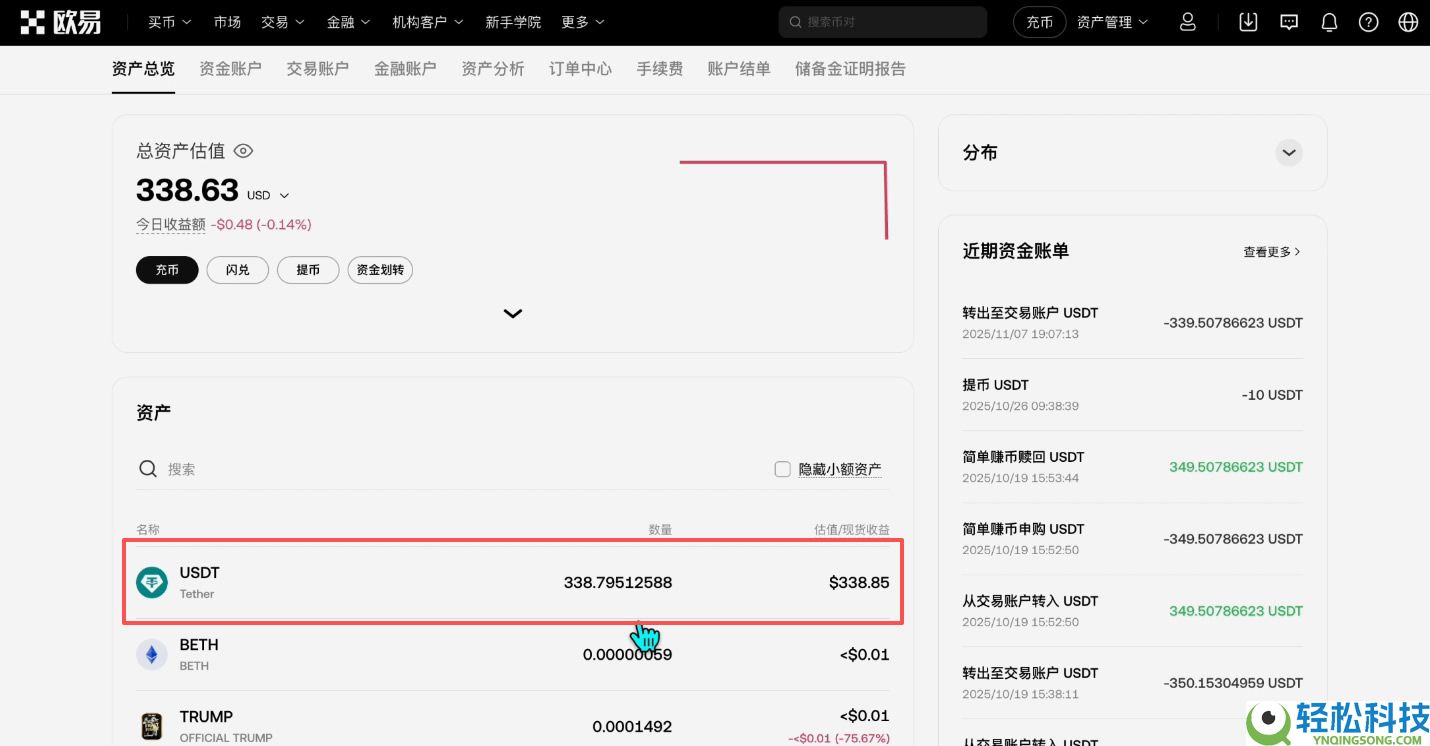Switch to the 资金账户 tab
Image resolution: width=1430 pixels, height=746 pixels.
tap(230, 69)
